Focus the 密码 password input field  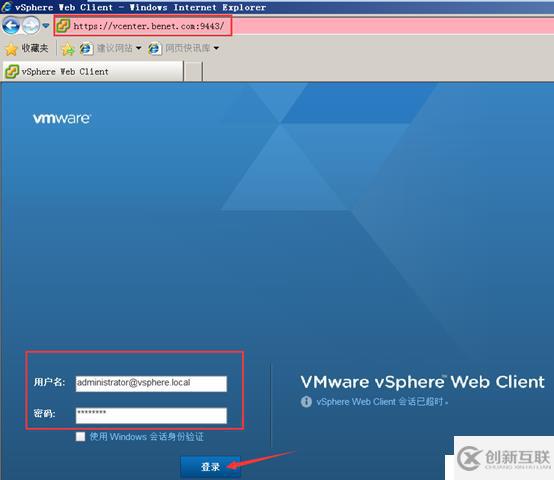pyautogui.click(x=151, y=416)
